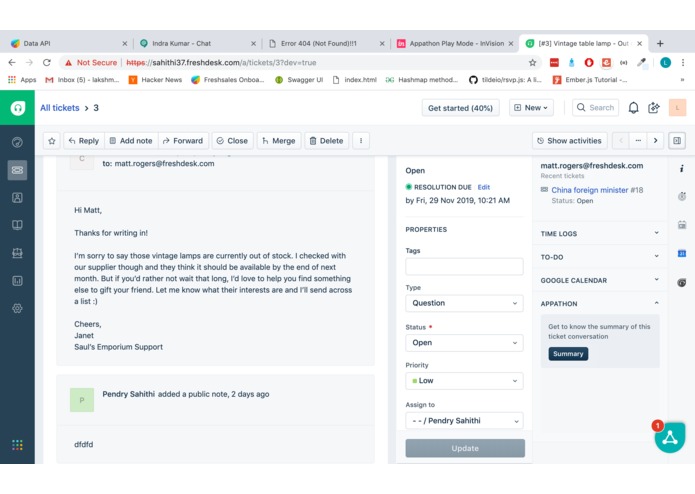This screenshot has height=494, width=695.
Task: Toggle the side panel layout icon
Action: pyautogui.click(x=677, y=141)
